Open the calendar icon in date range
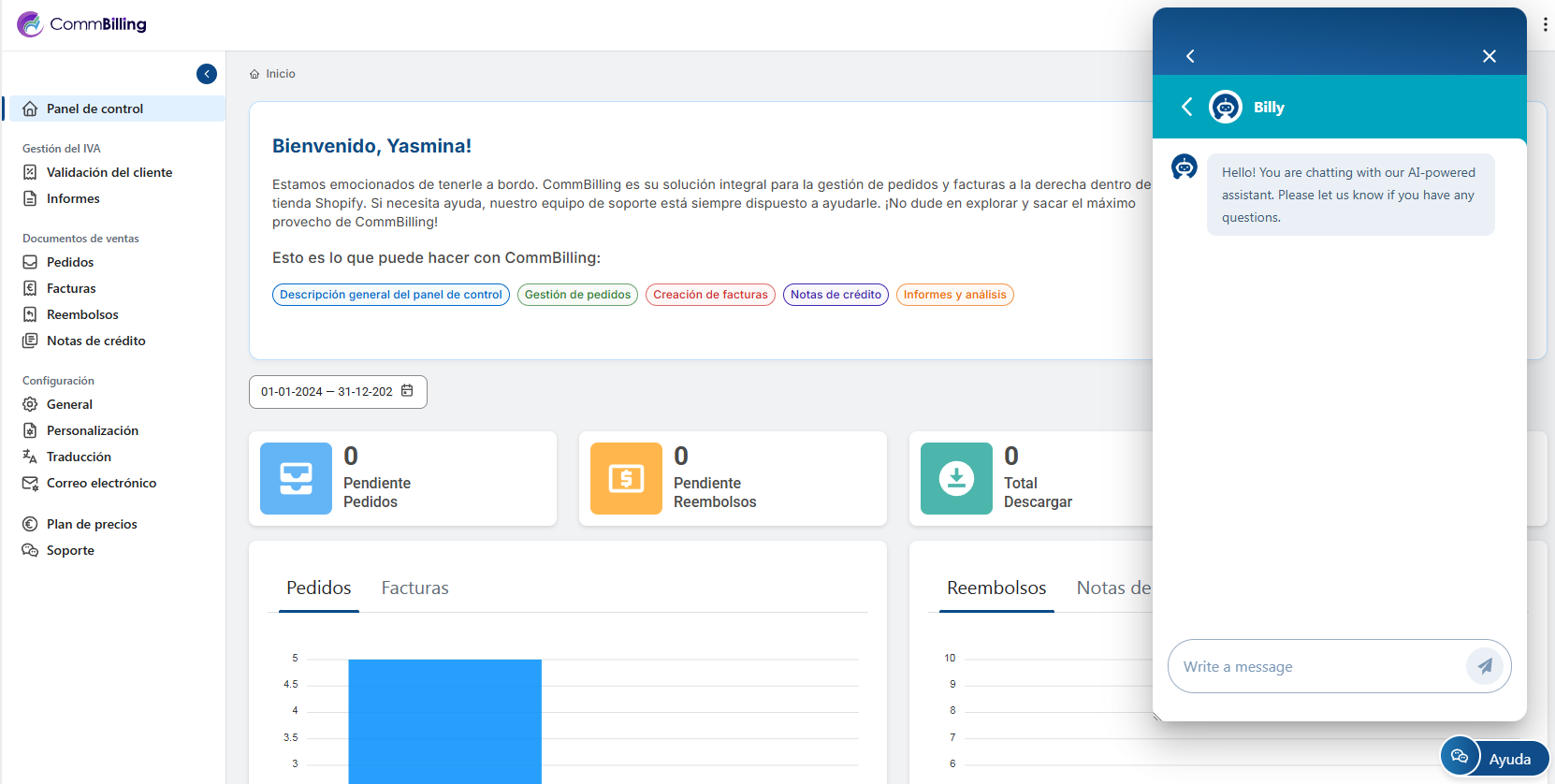This screenshot has height=784, width=1555. pos(407,391)
